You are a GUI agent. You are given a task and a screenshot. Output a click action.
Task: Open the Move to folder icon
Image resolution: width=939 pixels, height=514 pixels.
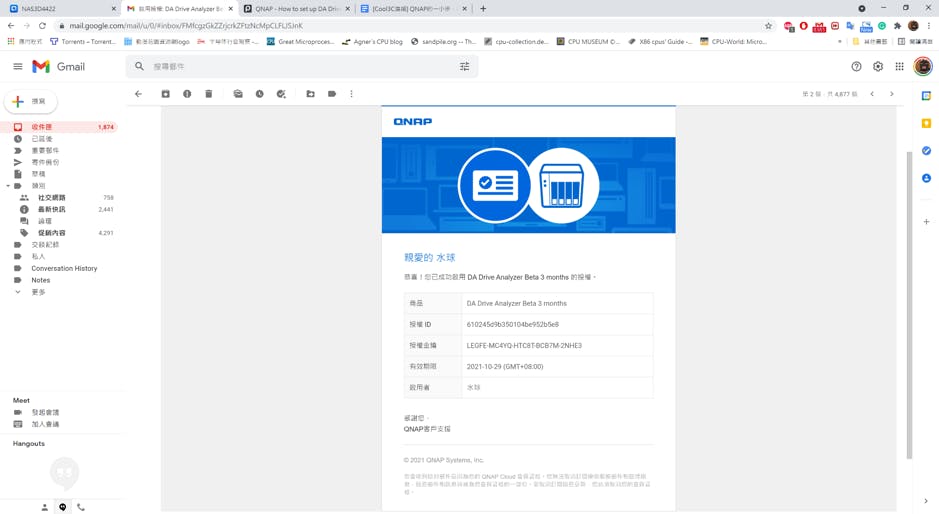(x=310, y=94)
